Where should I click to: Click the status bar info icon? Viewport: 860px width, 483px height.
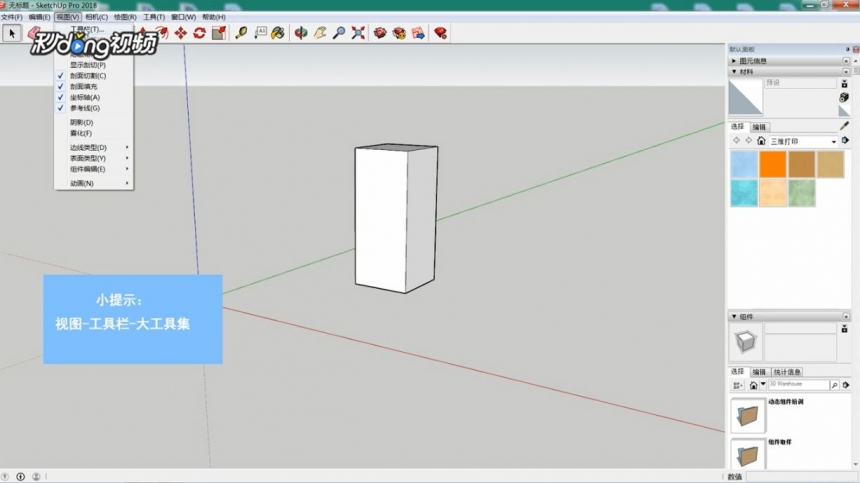[20, 477]
